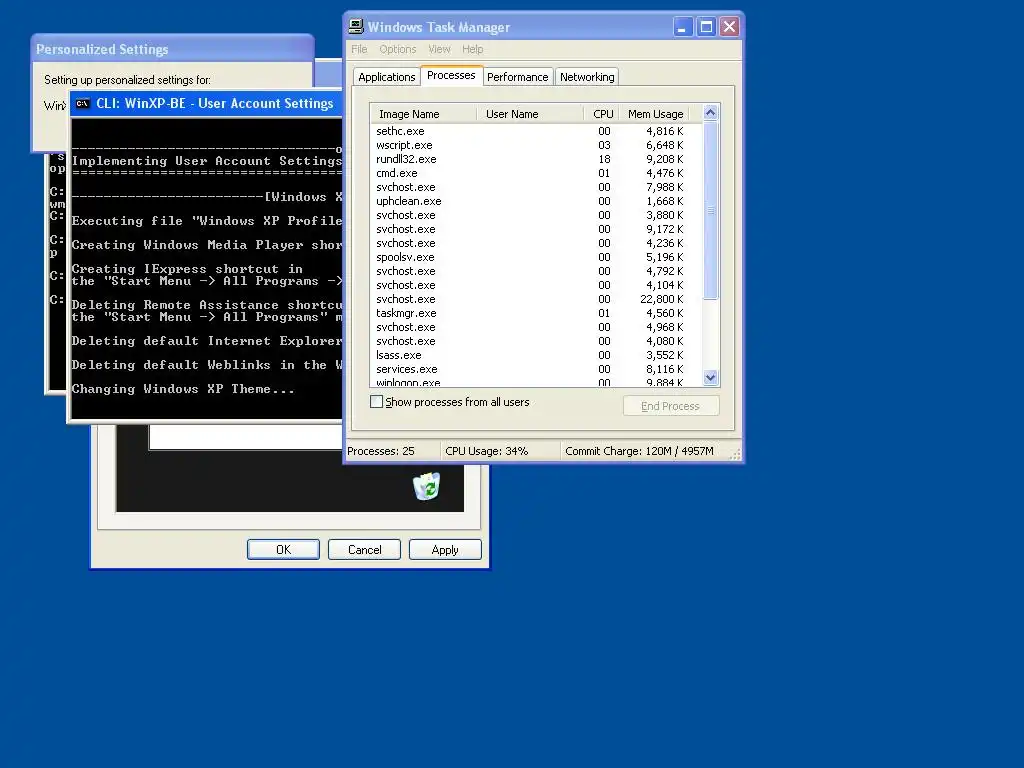
Task: Select the Processes tab
Action: 451,75
